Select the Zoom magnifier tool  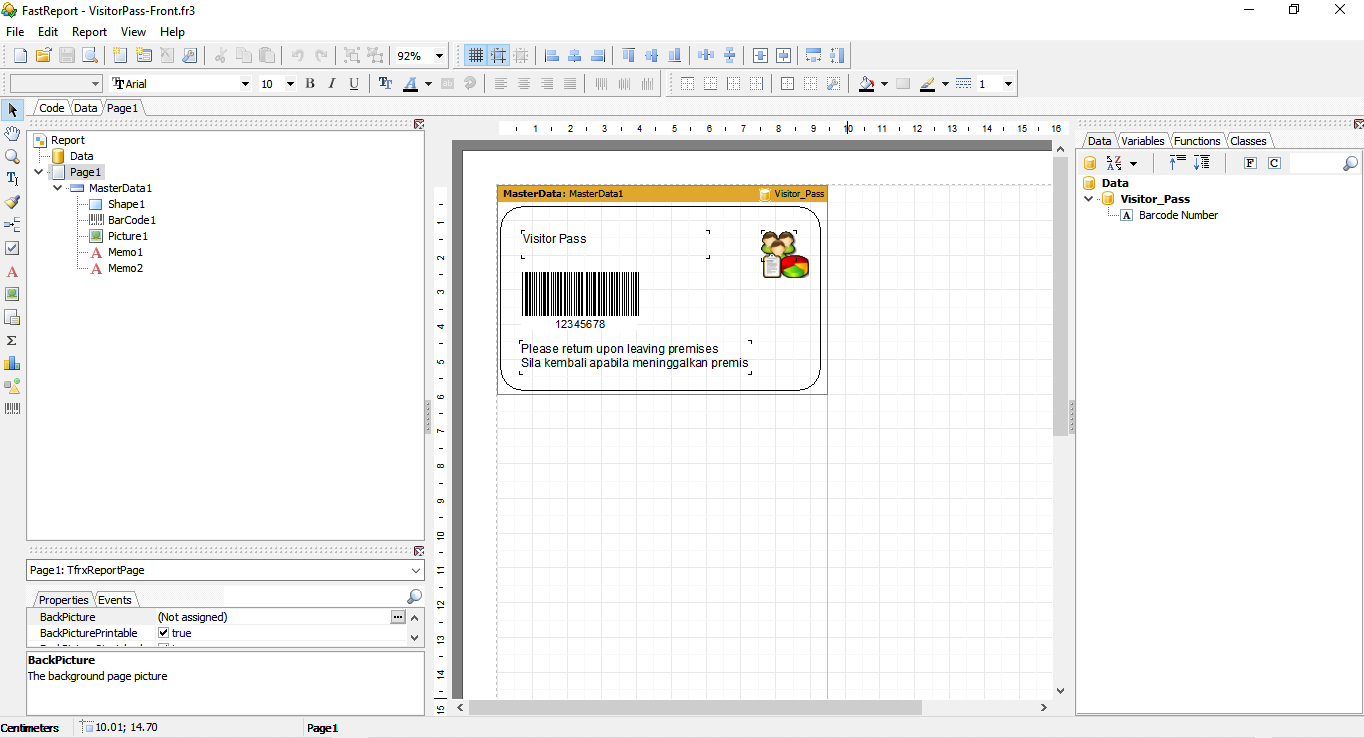point(12,156)
